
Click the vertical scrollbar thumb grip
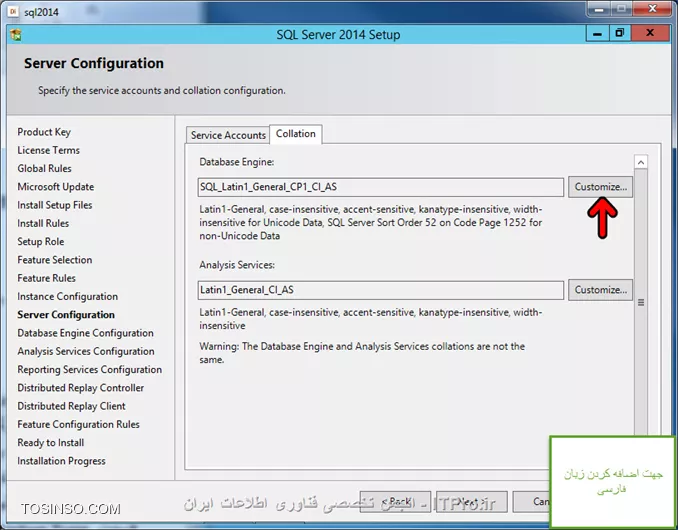[641, 302]
